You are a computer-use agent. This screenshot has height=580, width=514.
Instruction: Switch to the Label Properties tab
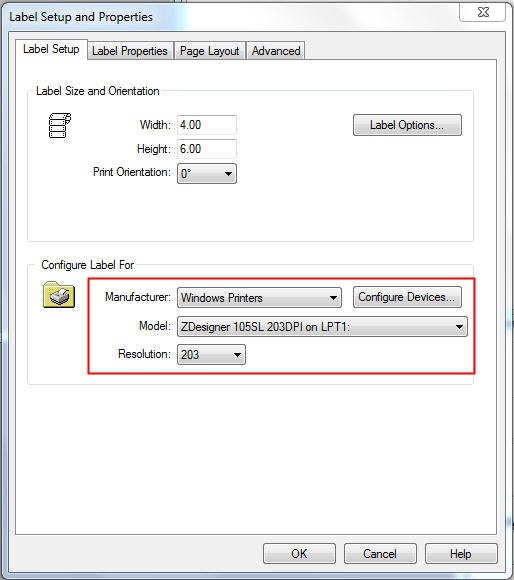[130, 51]
